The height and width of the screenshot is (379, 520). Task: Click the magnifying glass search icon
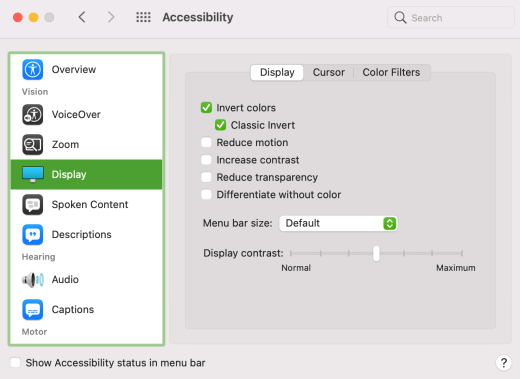pos(400,17)
